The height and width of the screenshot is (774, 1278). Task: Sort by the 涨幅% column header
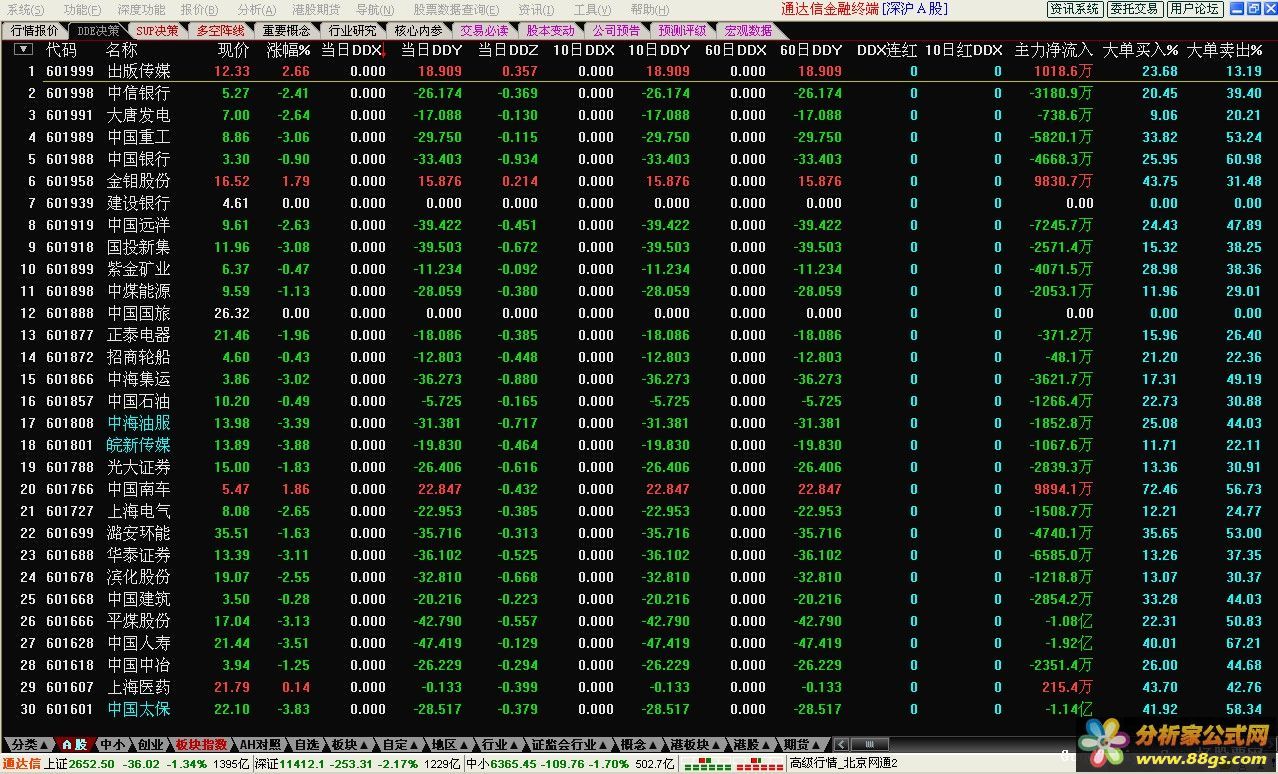289,49
